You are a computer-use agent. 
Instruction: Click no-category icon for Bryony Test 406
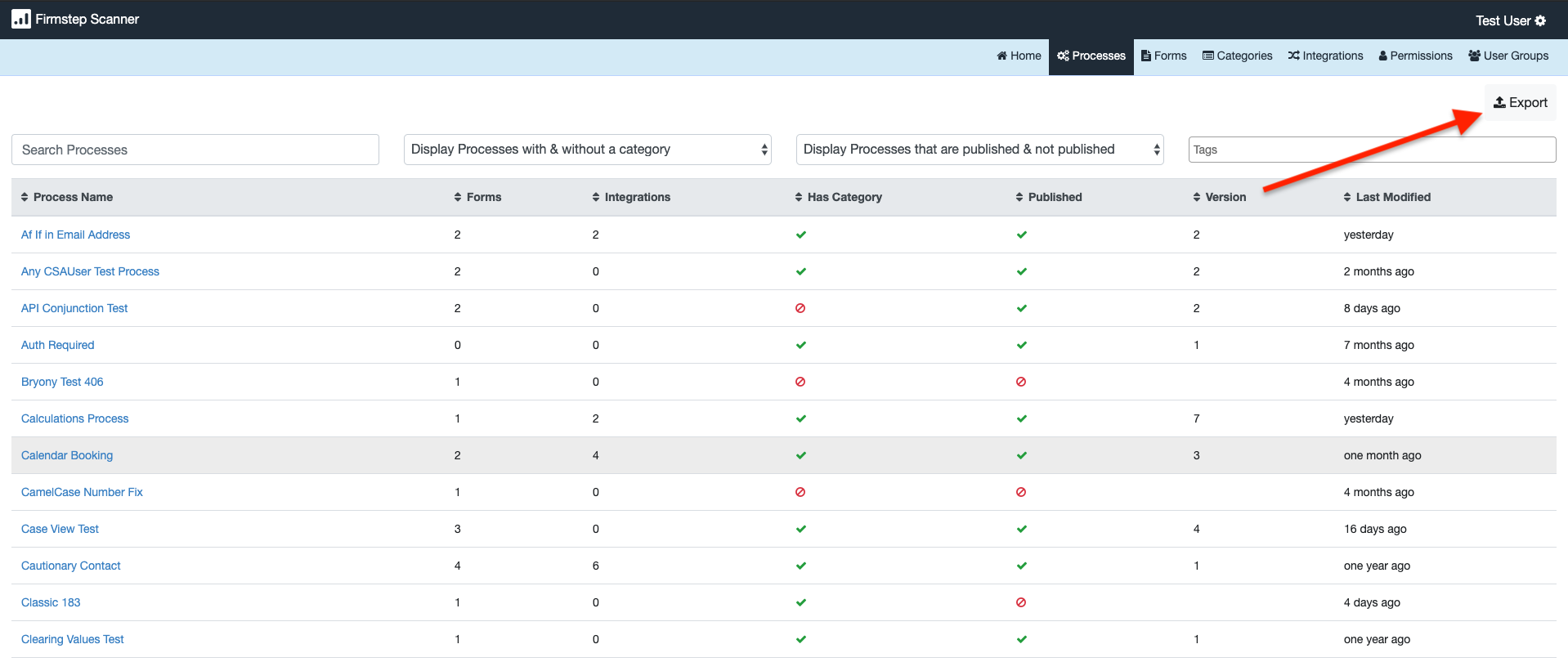(x=800, y=382)
